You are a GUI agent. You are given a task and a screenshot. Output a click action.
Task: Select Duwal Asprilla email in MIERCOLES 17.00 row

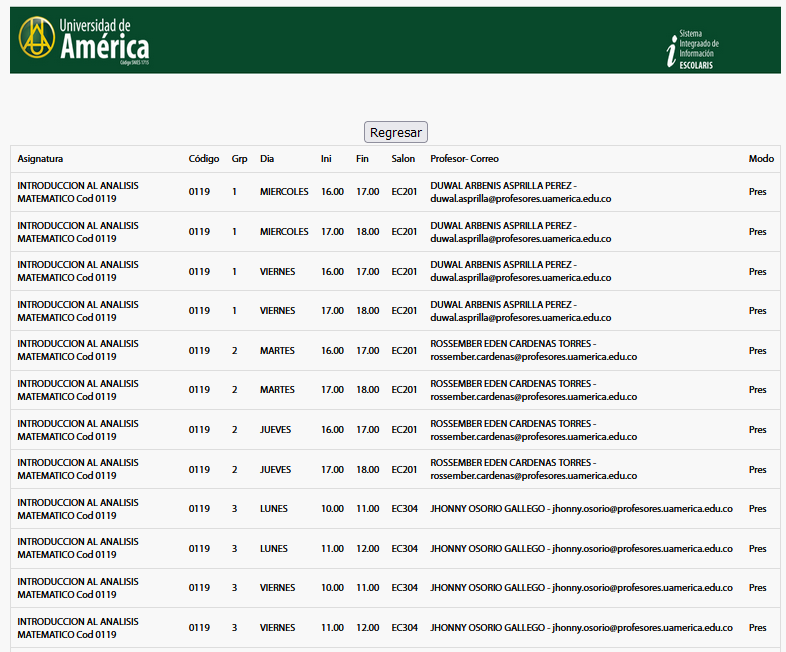[x=520, y=239]
